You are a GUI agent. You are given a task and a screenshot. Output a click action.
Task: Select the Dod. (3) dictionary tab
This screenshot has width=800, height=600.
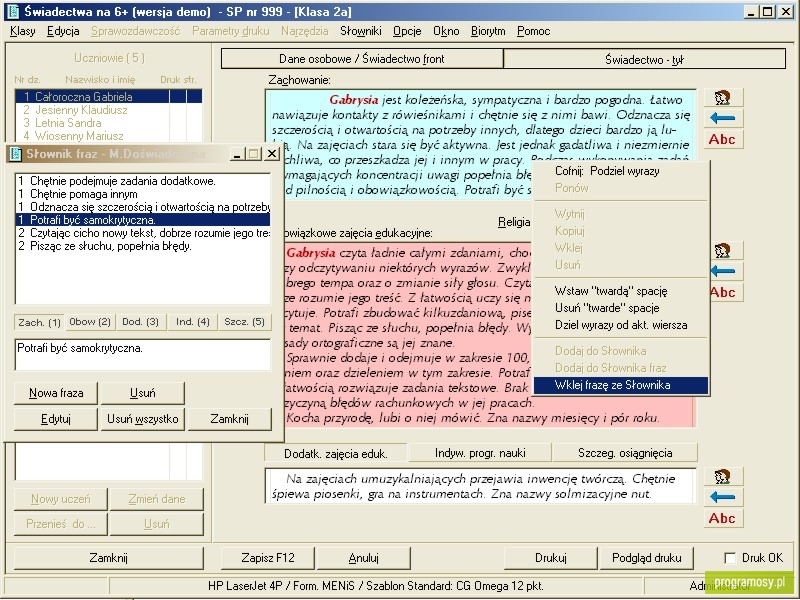140,322
